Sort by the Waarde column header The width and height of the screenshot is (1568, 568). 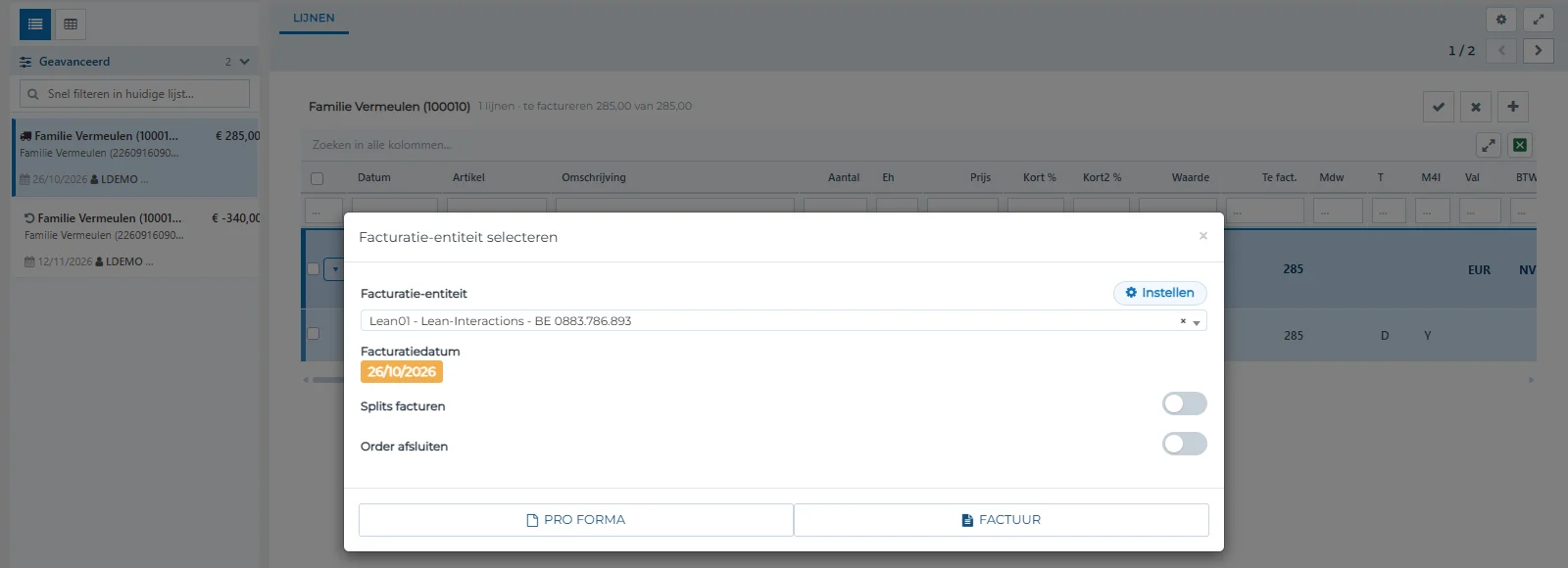click(x=1191, y=177)
